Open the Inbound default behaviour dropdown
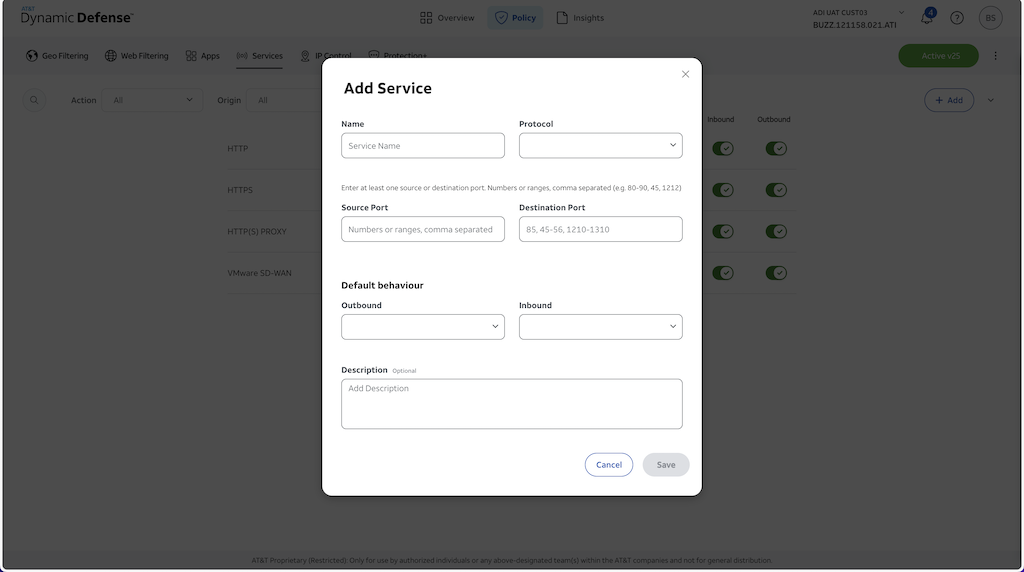 600,326
